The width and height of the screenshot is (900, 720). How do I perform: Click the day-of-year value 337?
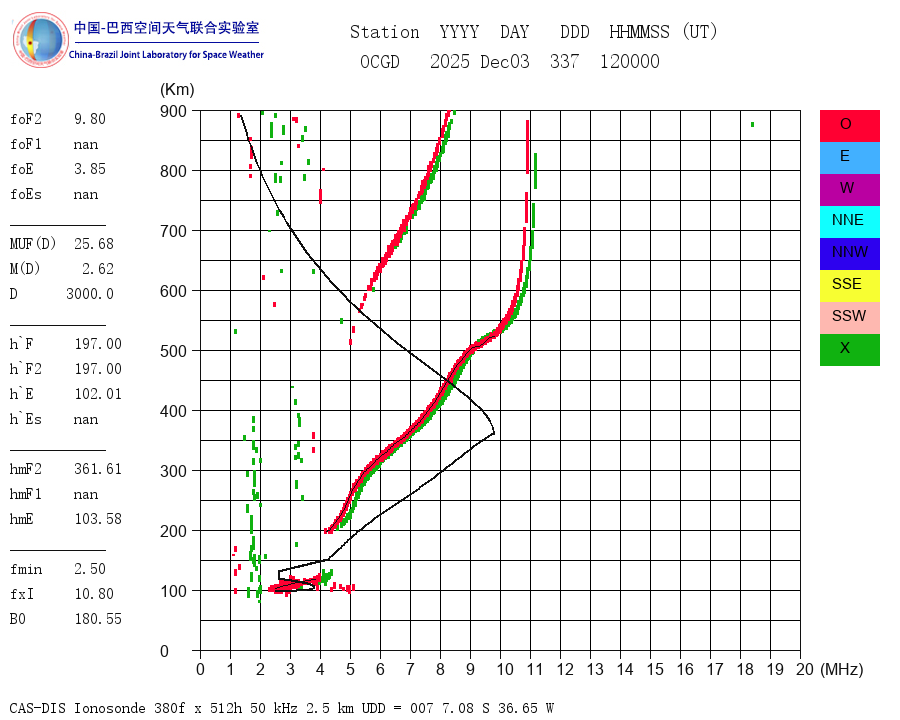[564, 61]
